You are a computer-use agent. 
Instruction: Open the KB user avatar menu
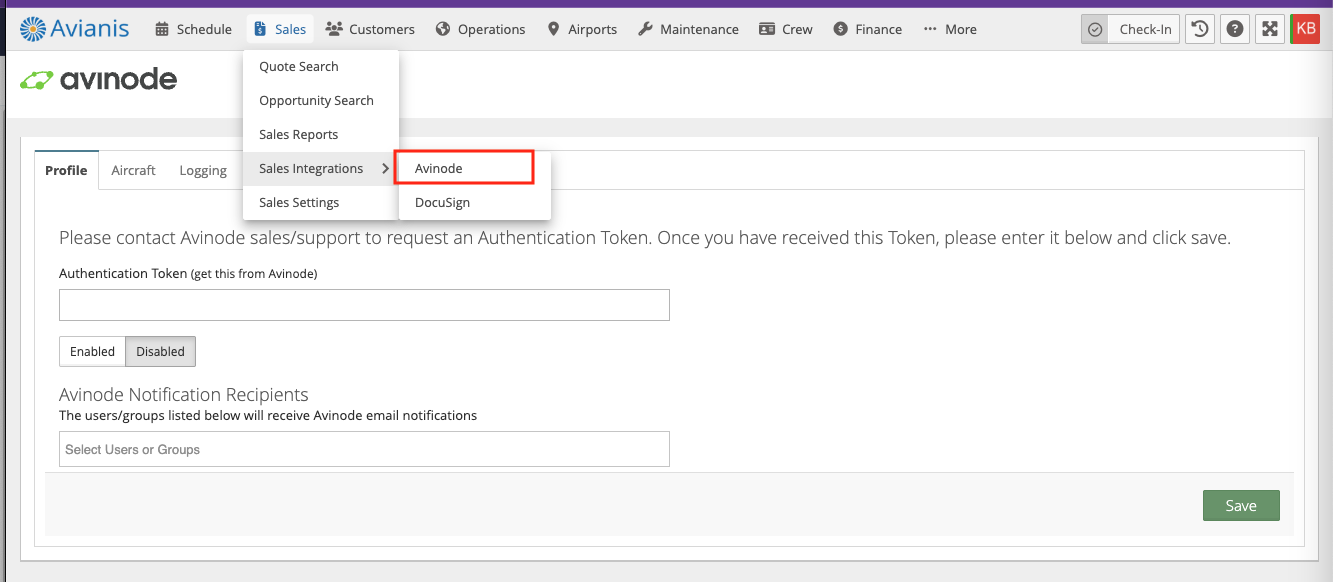tap(1305, 29)
